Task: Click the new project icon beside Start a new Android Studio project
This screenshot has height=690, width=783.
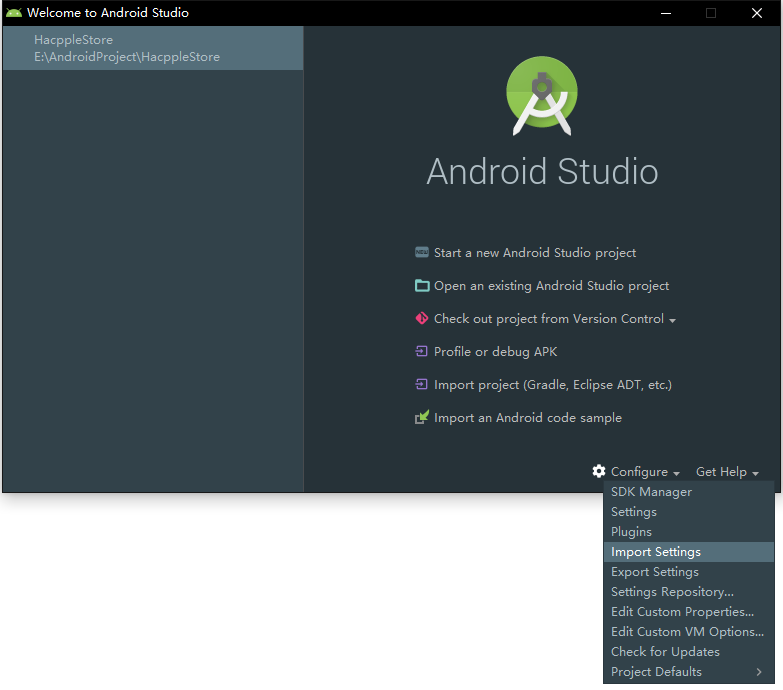Action: point(421,252)
